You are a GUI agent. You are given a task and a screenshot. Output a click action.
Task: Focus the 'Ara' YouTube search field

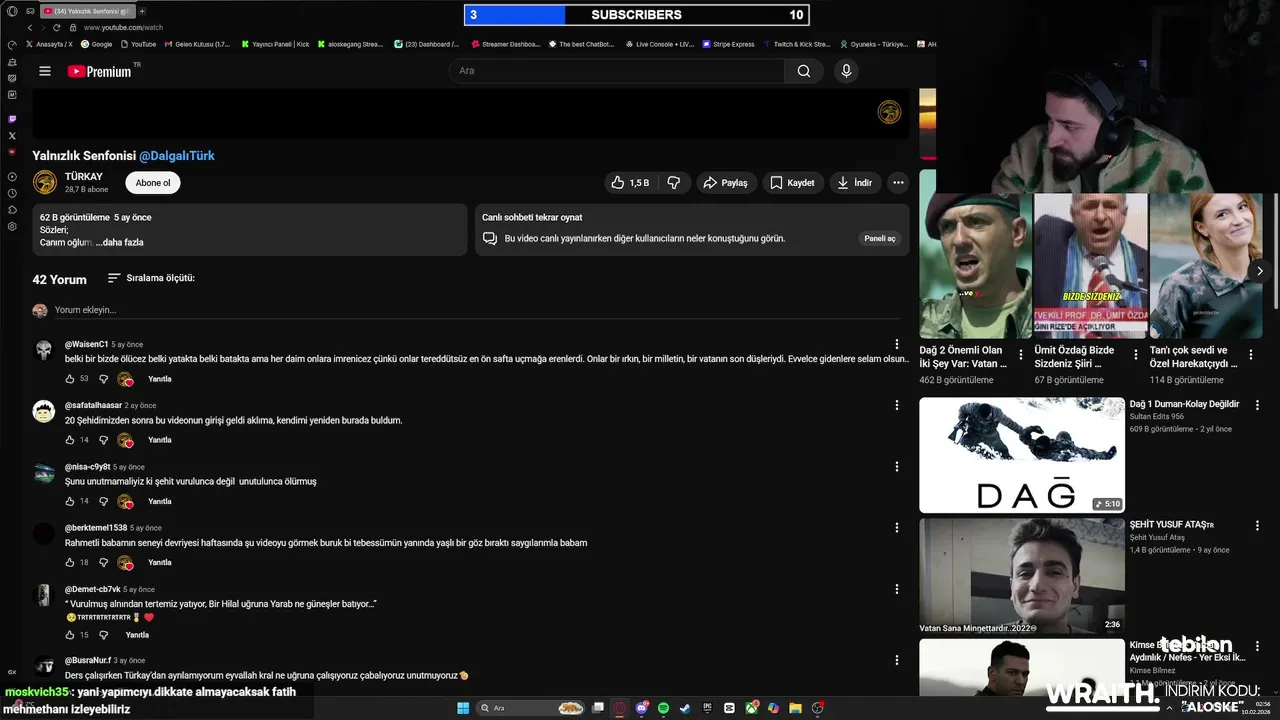pyautogui.click(x=617, y=71)
